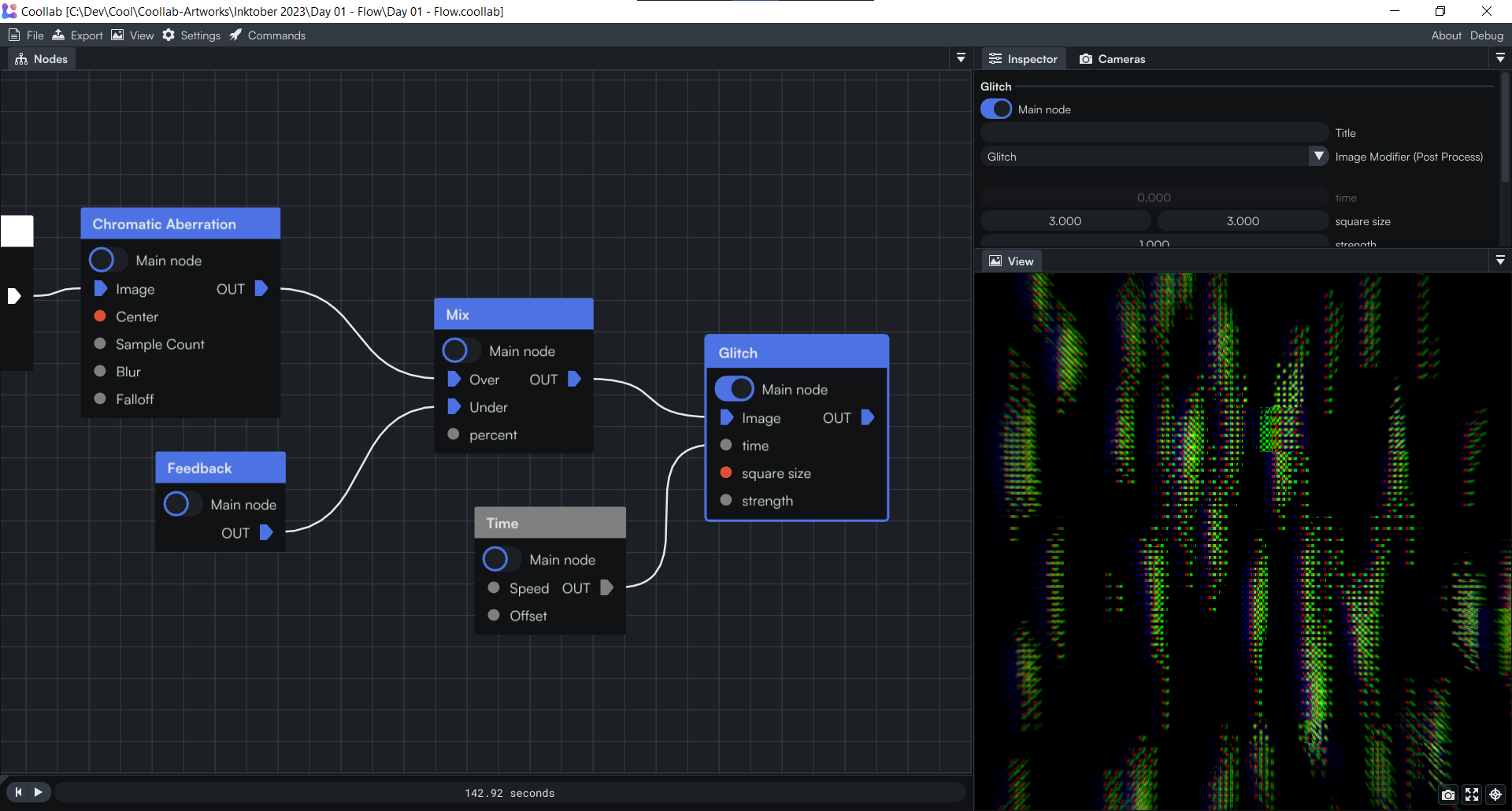Open the Glitch image modifier dropdown
This screenshot has width=1512, height=811.
(1318, 157)
